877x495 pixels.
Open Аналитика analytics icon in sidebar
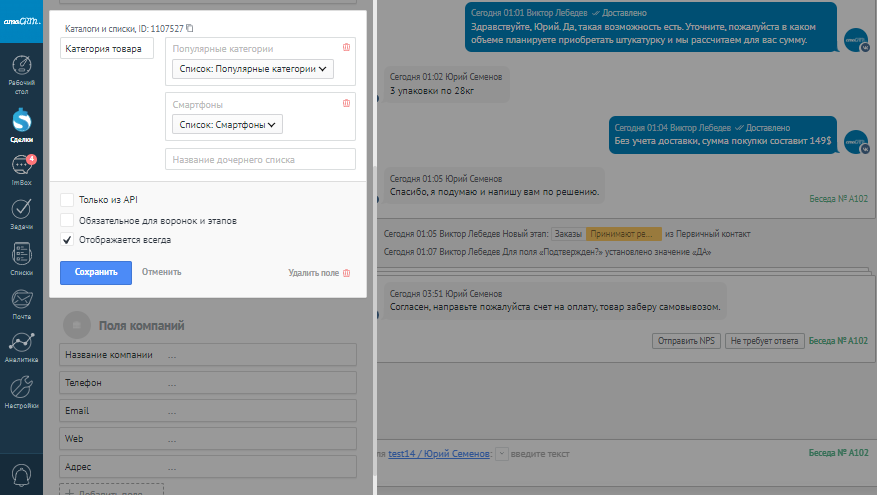(21, 343)
